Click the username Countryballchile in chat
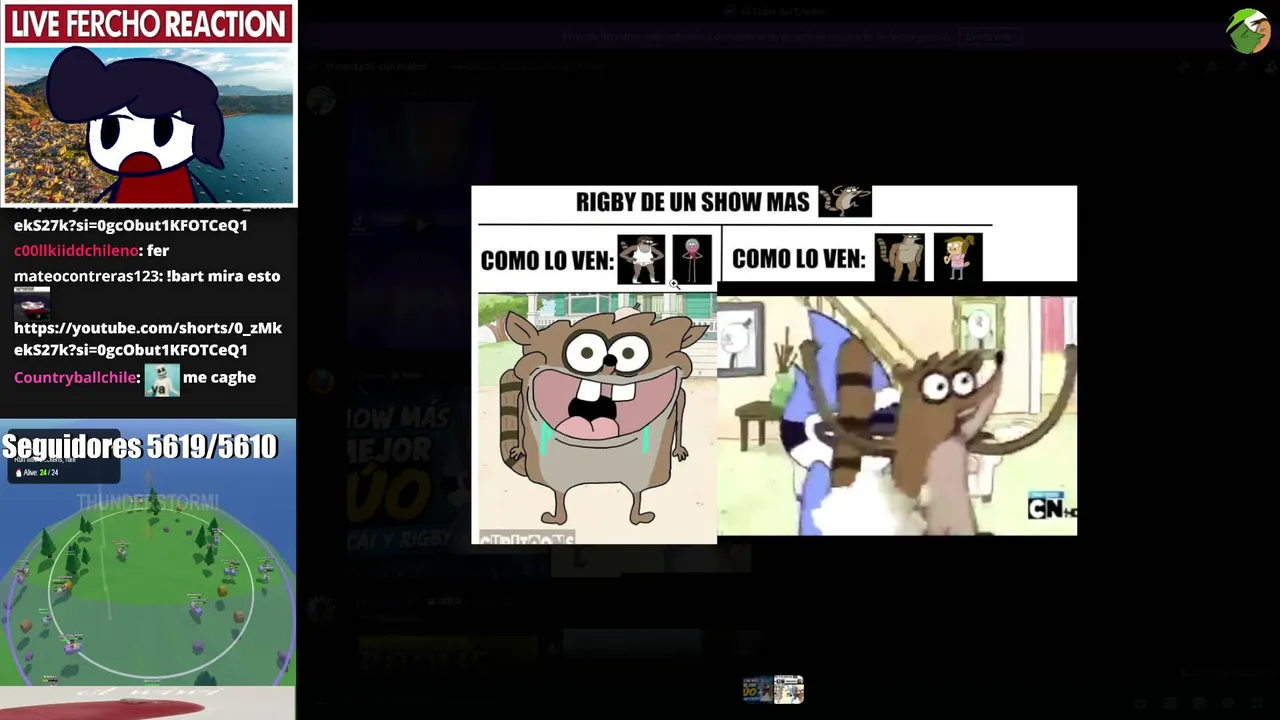This screenshot has height=720, width=1280. pos(75,378)
